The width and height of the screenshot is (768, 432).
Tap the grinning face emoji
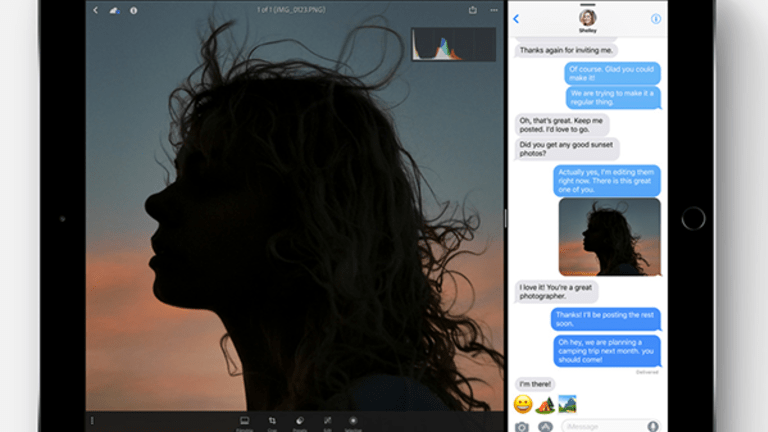pos(523,405)
